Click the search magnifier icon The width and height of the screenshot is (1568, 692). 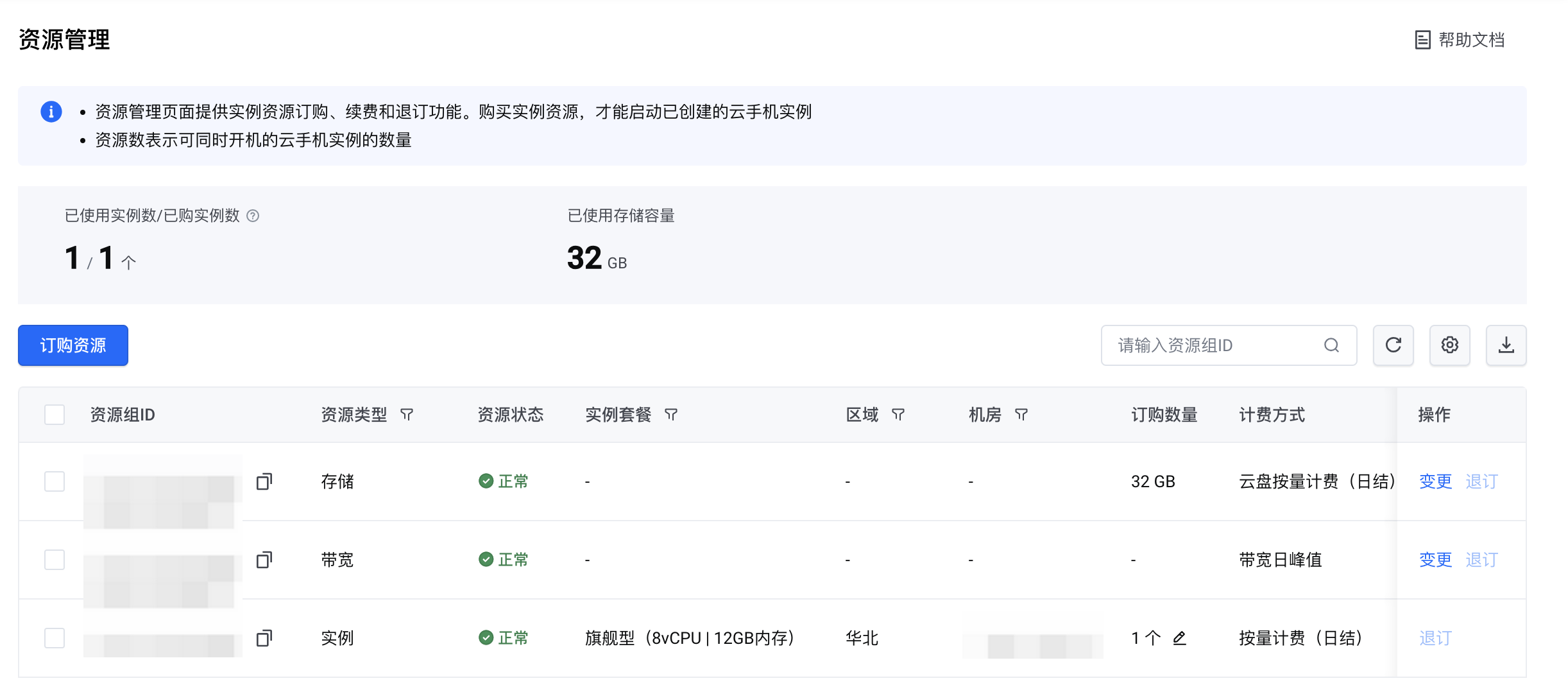click(1331, 345)
